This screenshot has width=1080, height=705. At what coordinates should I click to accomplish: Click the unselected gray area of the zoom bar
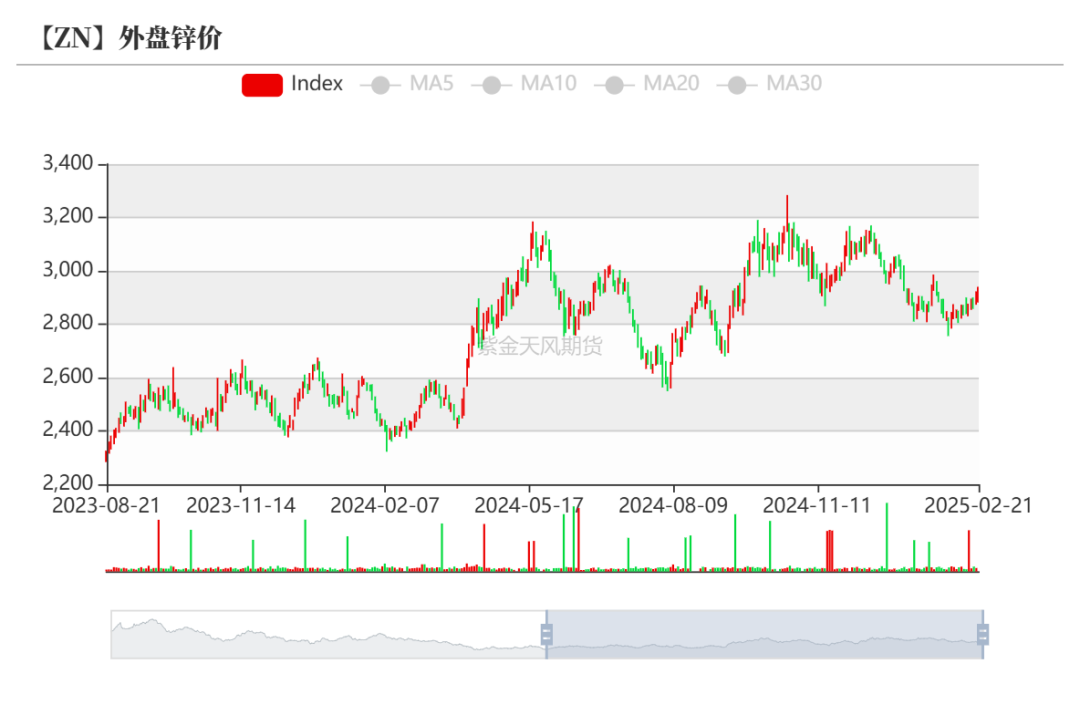(328, 634)
